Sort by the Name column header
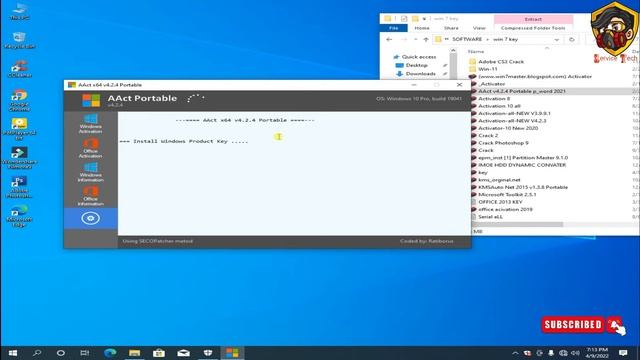 (476, 52)
